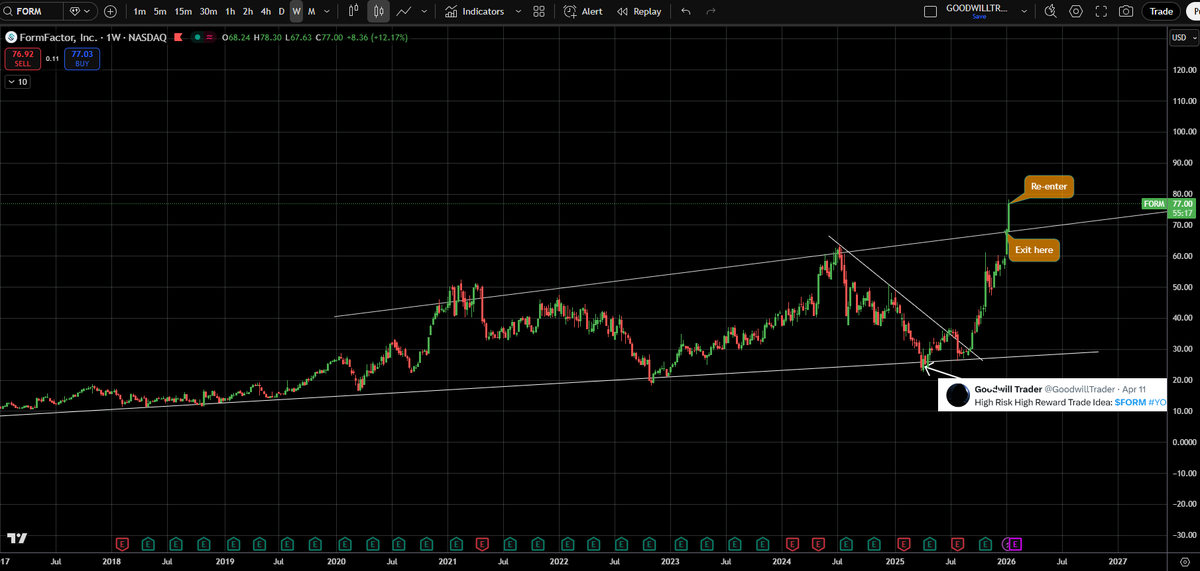Click the Goodwill Trader tweet box
Image resolution: width=1200 pixels, height=571 pixels.
pos(1052,393)
